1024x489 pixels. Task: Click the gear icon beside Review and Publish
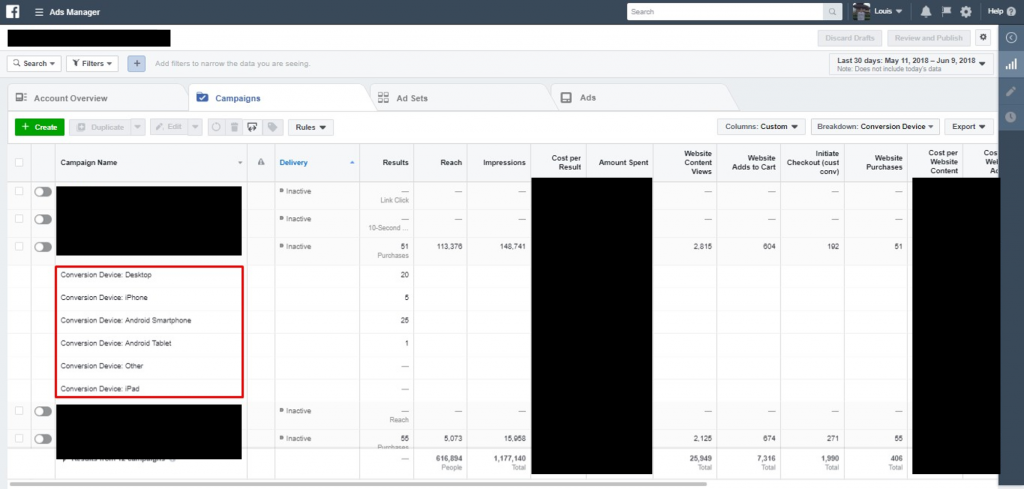pyautogui.click(x=983, y=37)
